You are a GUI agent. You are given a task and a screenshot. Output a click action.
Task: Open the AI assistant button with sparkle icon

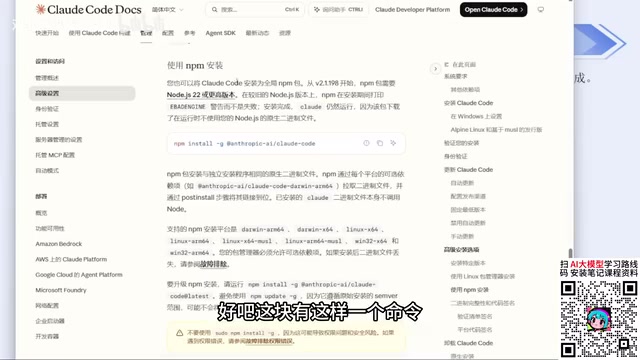point(338,9)
